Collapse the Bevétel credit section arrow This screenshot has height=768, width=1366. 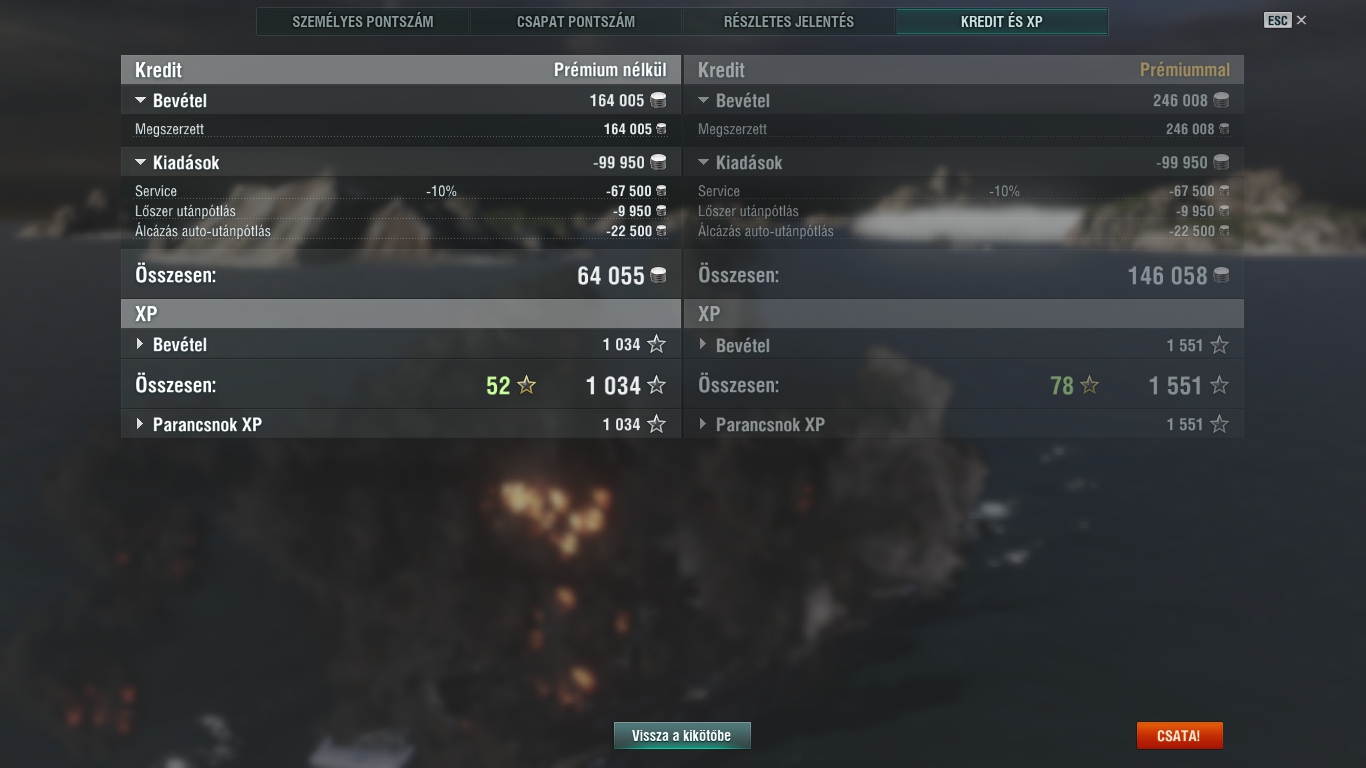coord(141,101)
